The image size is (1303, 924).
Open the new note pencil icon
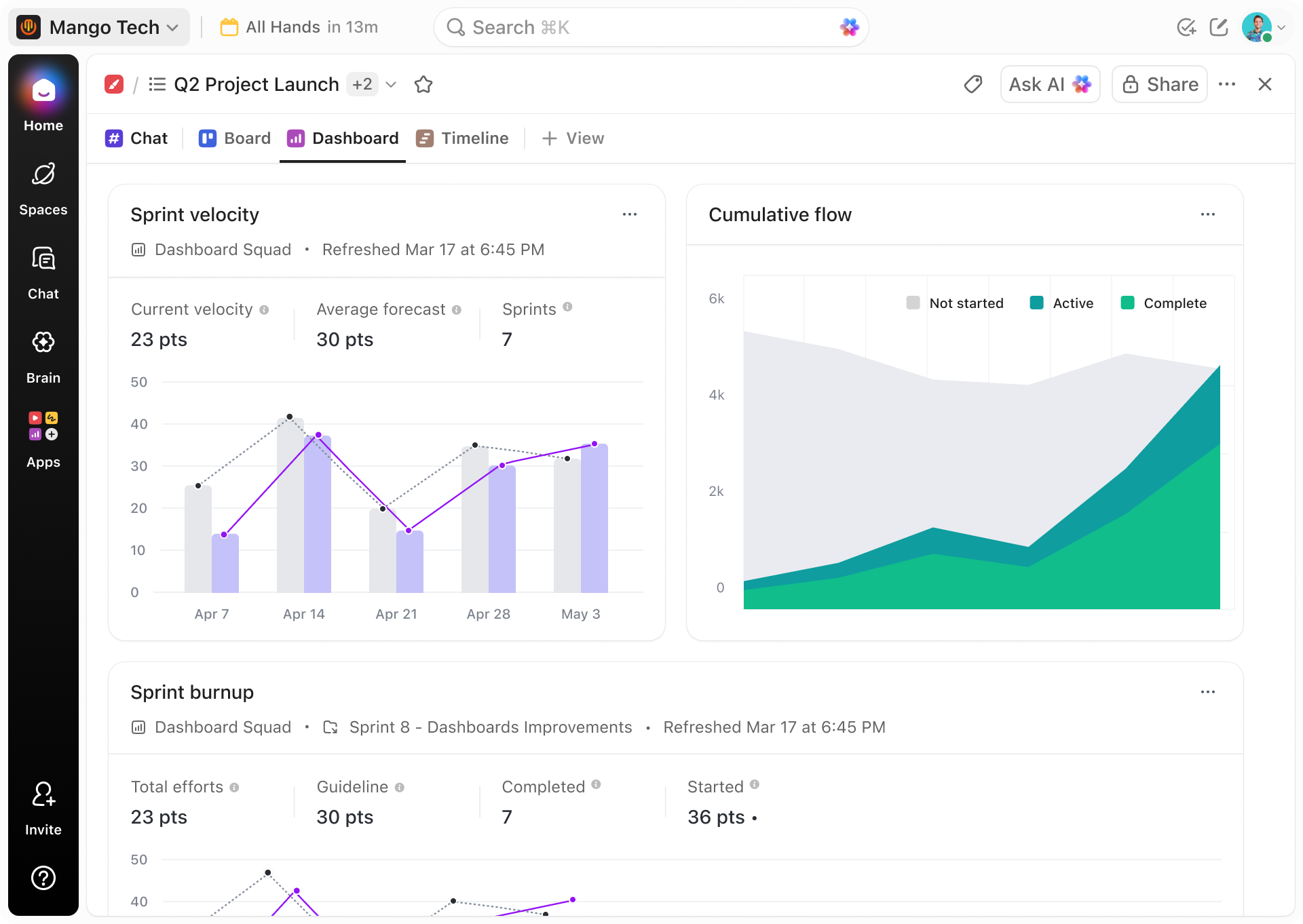coord(1219,27)
